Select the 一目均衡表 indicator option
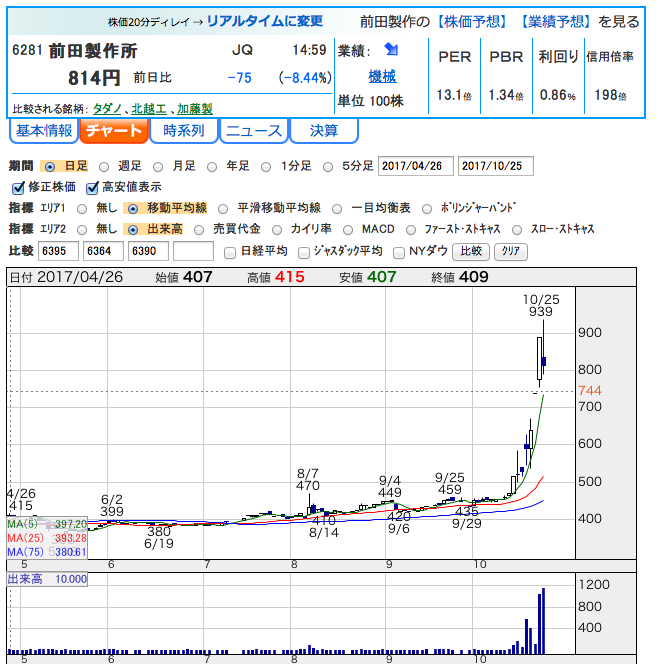This screenshot has height=664, width=658. tap(337, 209)
